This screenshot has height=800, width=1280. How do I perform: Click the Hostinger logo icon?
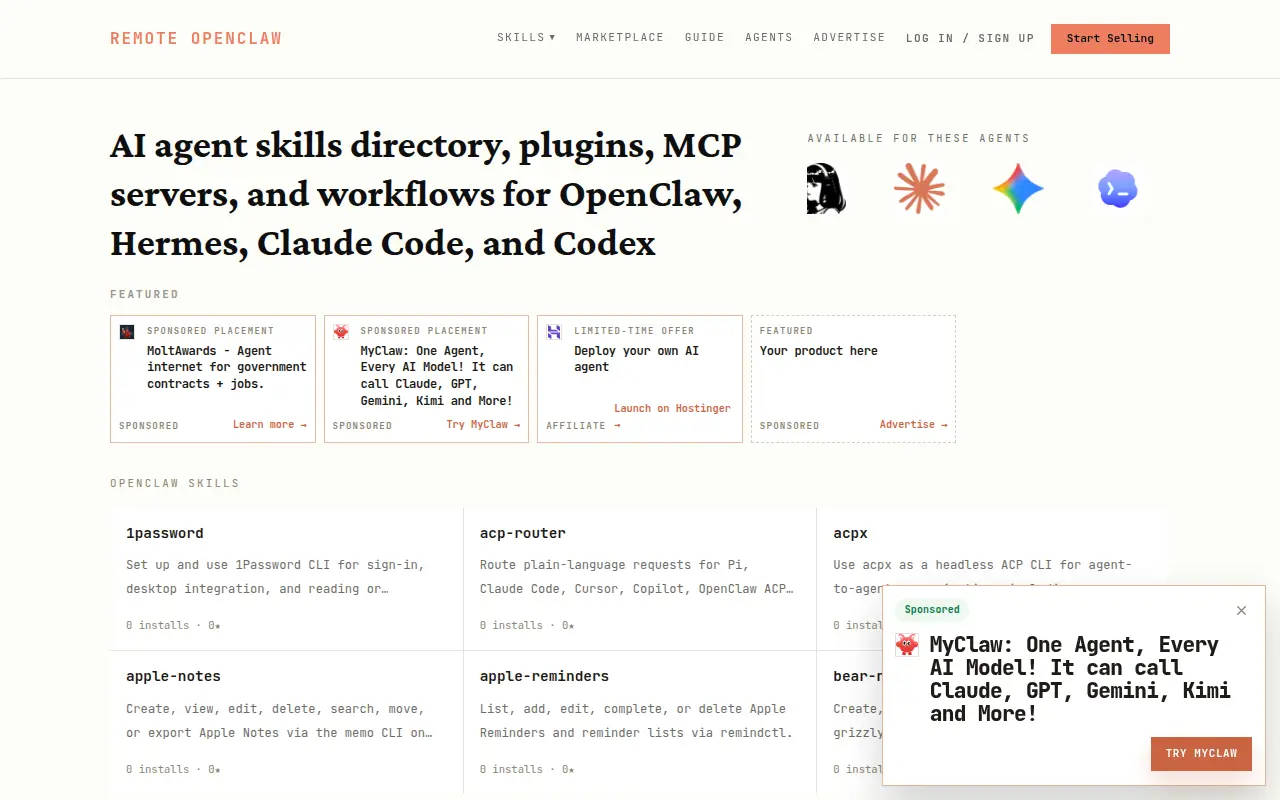[554, 332]
